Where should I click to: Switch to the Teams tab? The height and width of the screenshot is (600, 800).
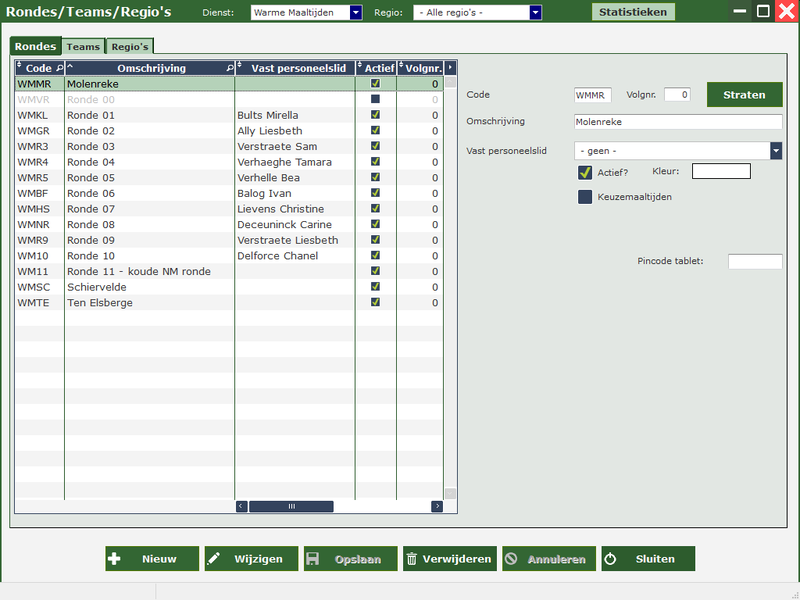pyautogui.click(x=83, y=46)
